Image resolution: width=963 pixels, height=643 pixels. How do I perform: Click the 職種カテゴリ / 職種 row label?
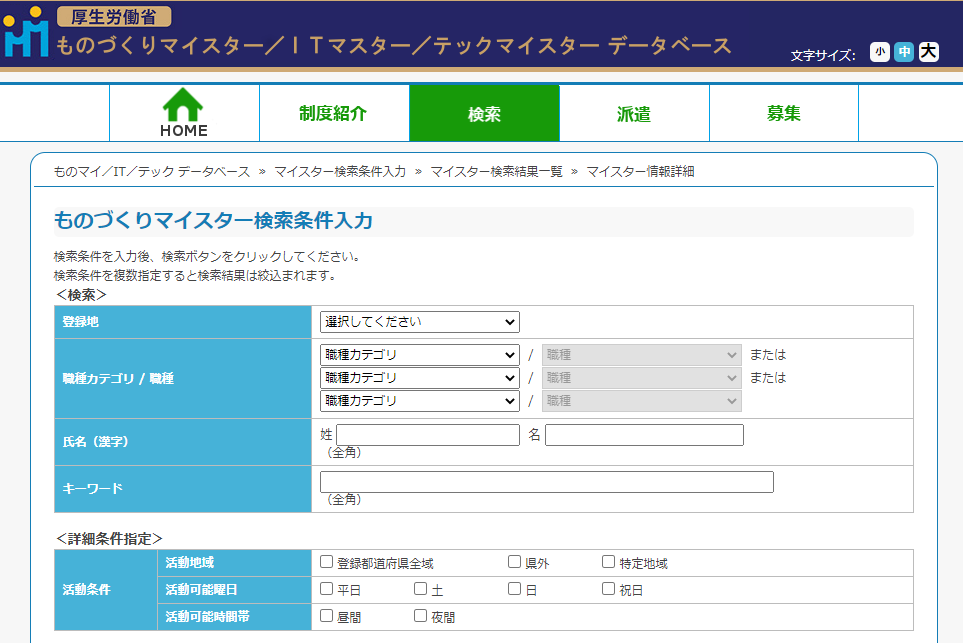(183, 378)
